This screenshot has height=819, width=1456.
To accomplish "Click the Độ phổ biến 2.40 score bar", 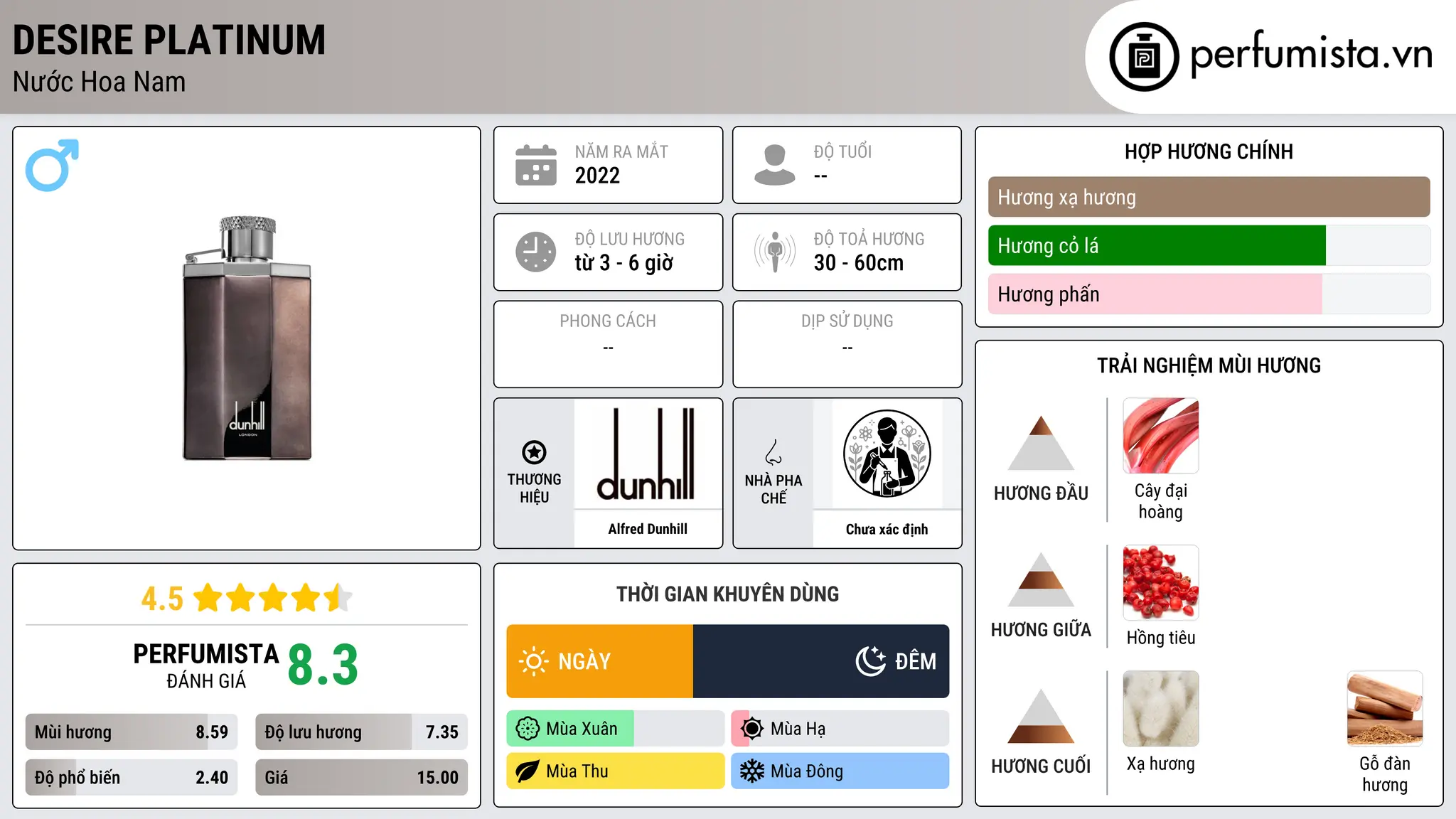I will 132,778.
